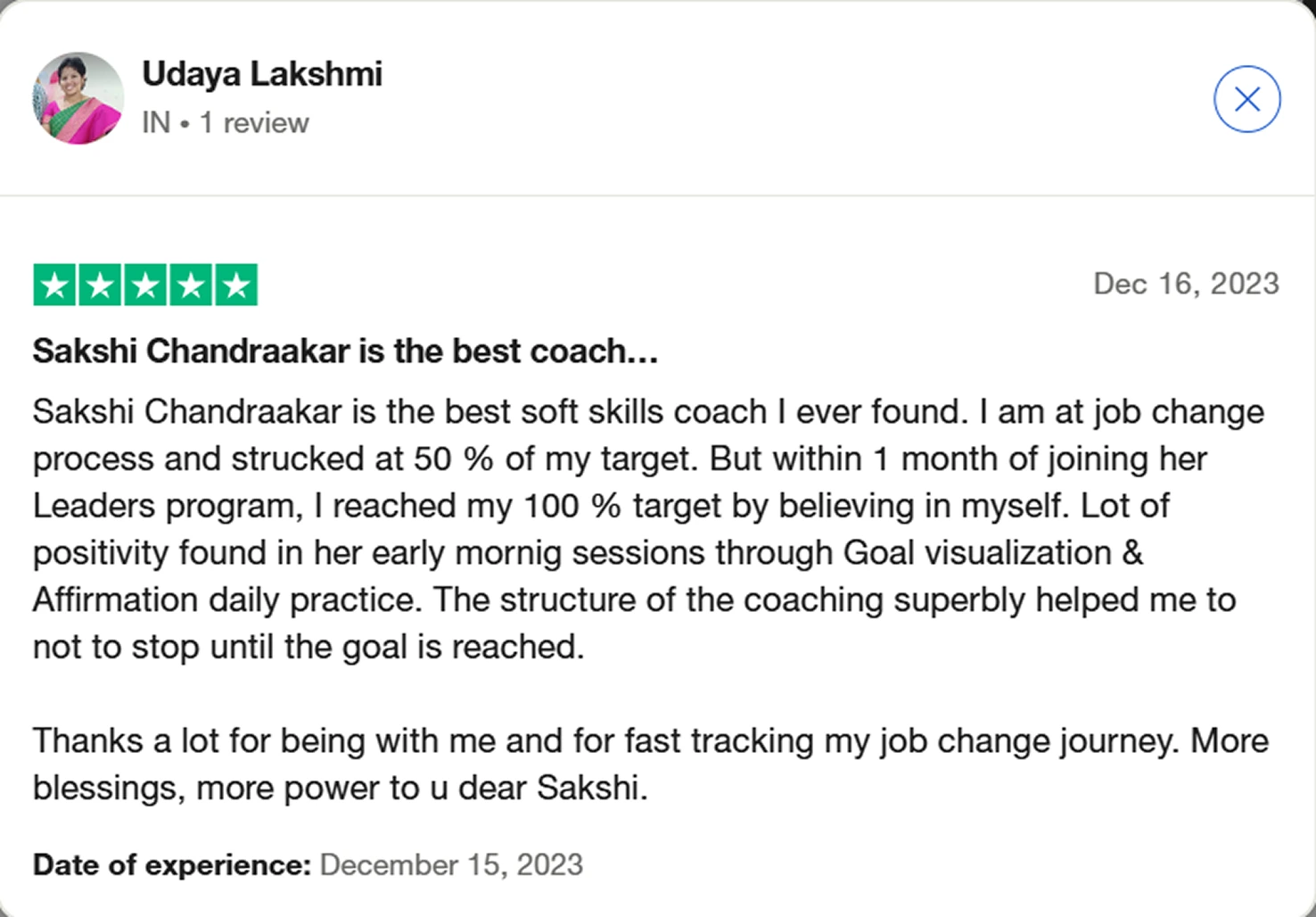Click the second green rating star
Image resolution: width=1316 pixels, height=917 pixels.
coord(100,285)
